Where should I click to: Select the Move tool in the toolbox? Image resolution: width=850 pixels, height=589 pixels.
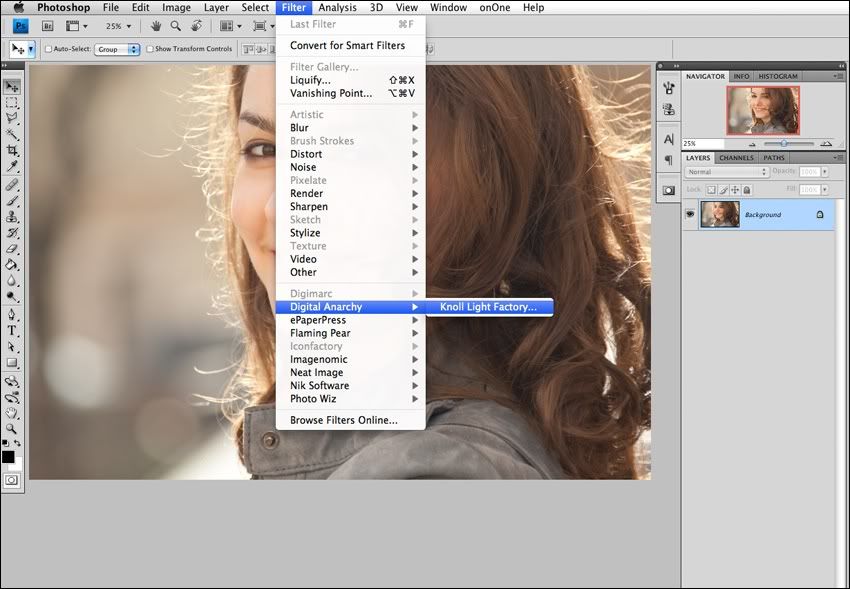[12, 87]
